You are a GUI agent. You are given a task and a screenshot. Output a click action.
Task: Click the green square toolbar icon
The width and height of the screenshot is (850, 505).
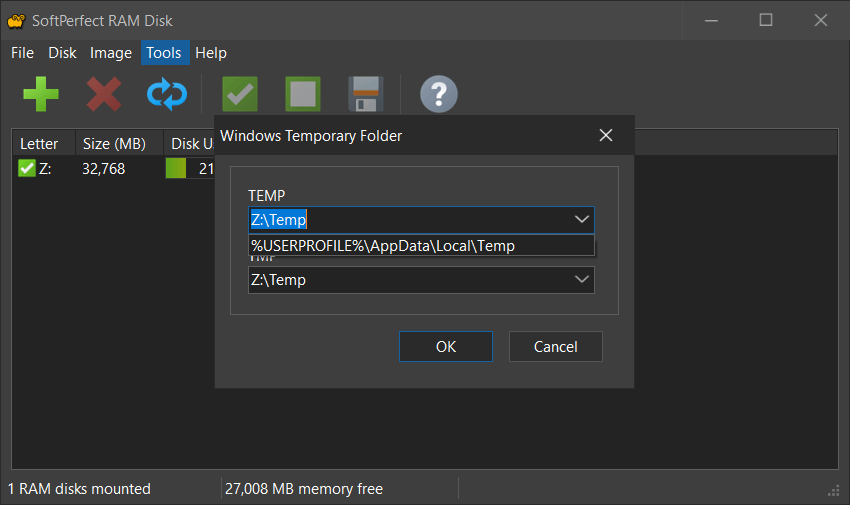click(x=302, y=94)
